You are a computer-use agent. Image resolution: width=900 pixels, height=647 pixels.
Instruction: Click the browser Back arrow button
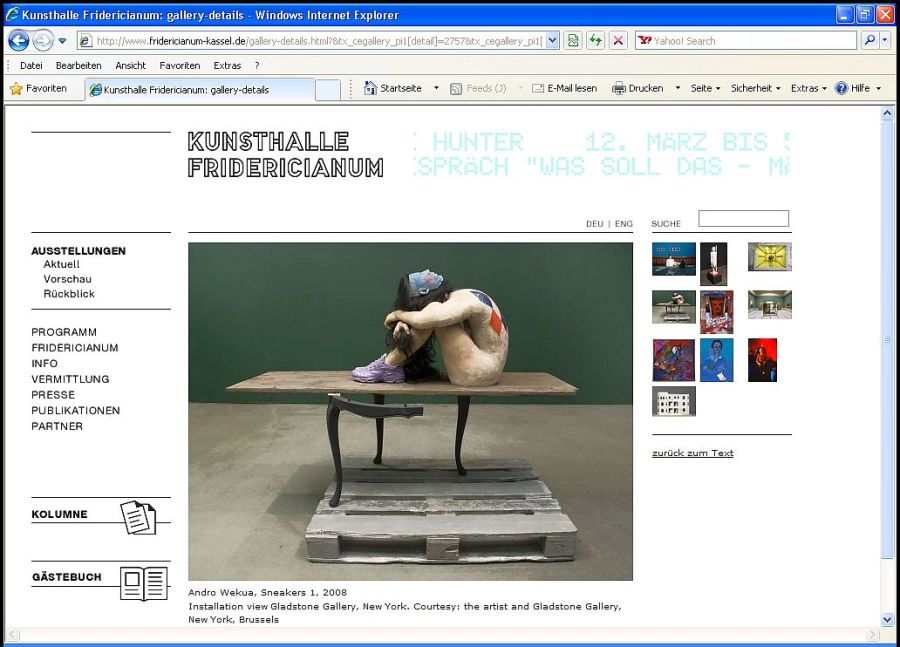point(18,41)
